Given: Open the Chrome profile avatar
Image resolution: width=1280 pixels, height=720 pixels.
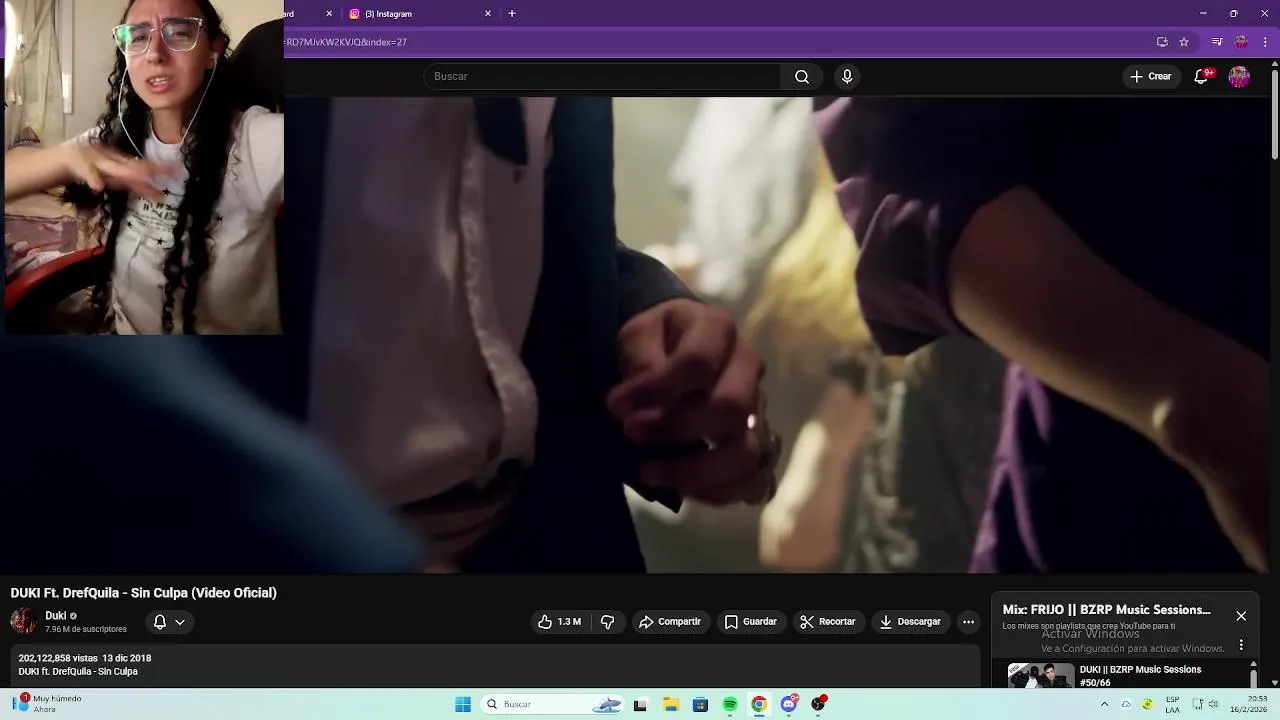Looking at the screenshot, I should pyautogui.click(x=1241, y=42).
